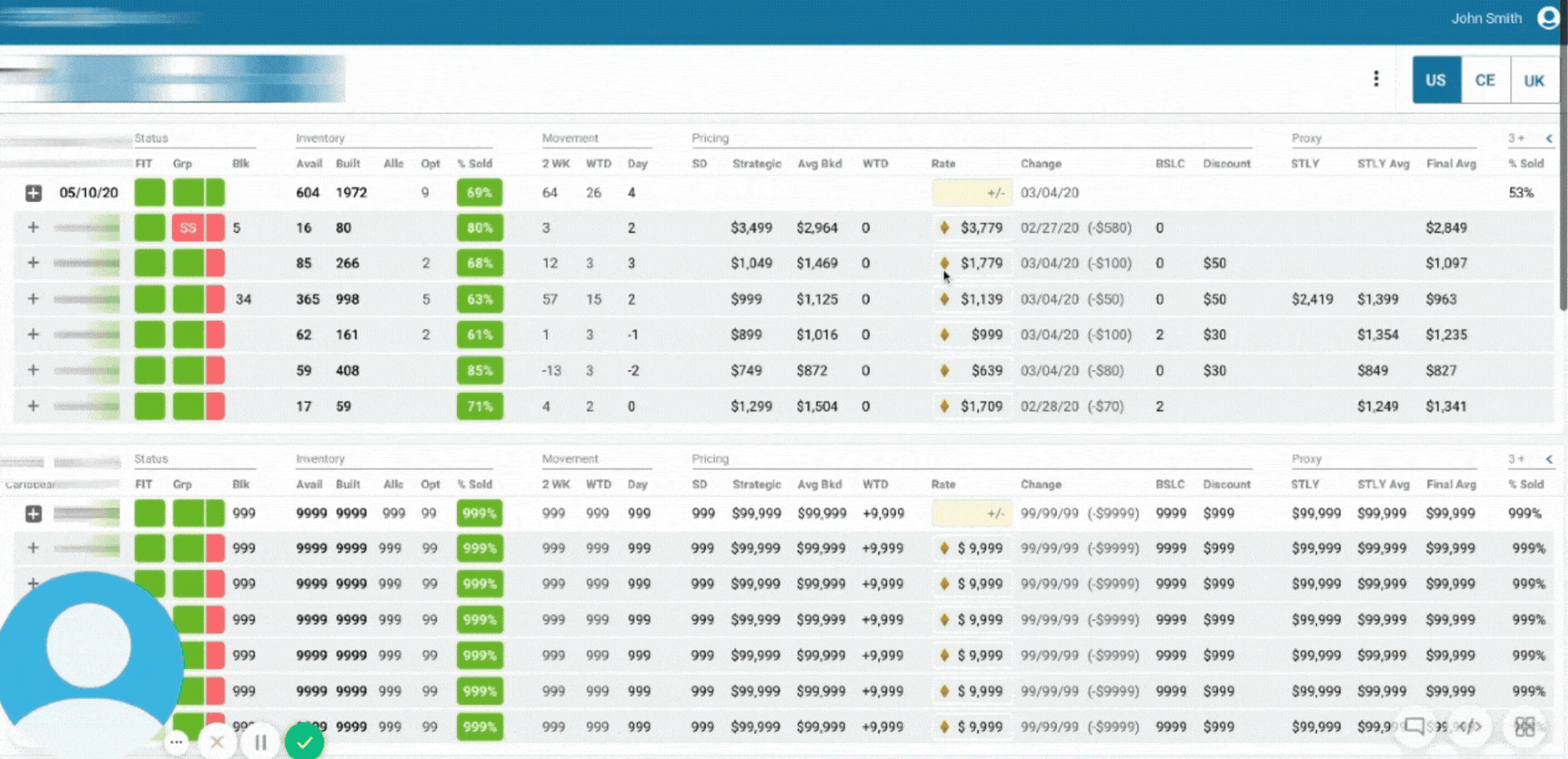Open the comment bubble icon
1568x759 pixels.
(1415, 726)
